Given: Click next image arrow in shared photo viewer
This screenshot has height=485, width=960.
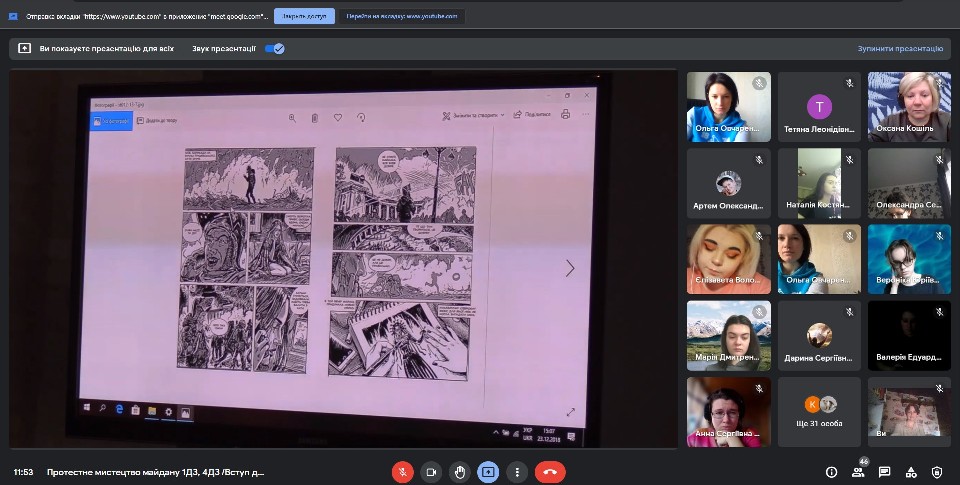Looking at the screenshot, I should pos(570,268).
